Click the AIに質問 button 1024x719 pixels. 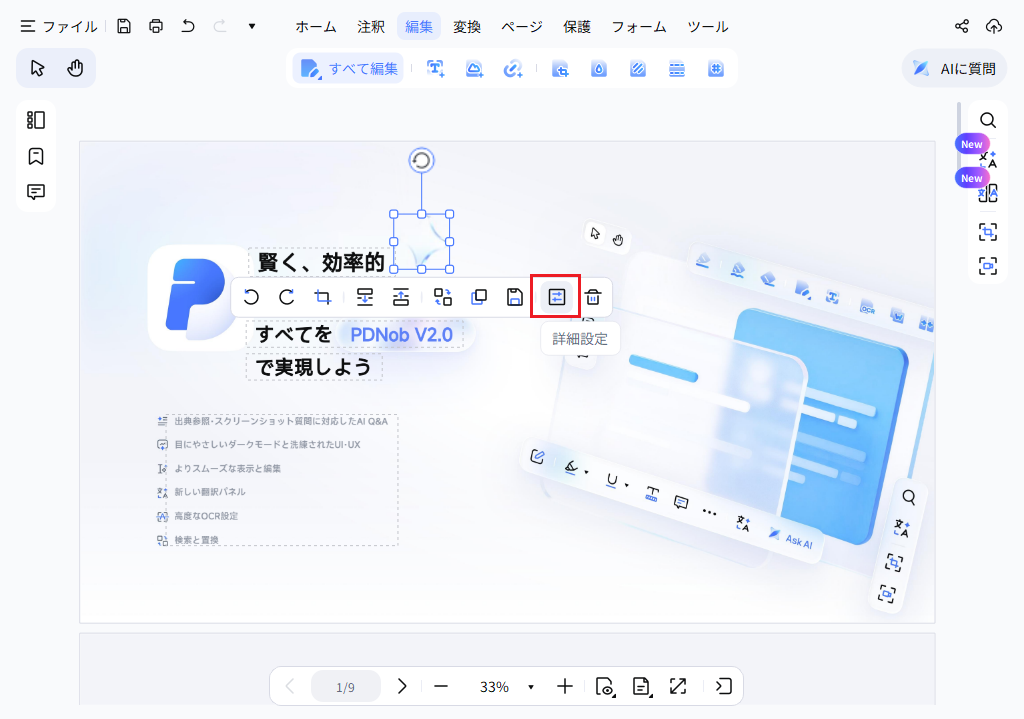click(x=954, y=69)
